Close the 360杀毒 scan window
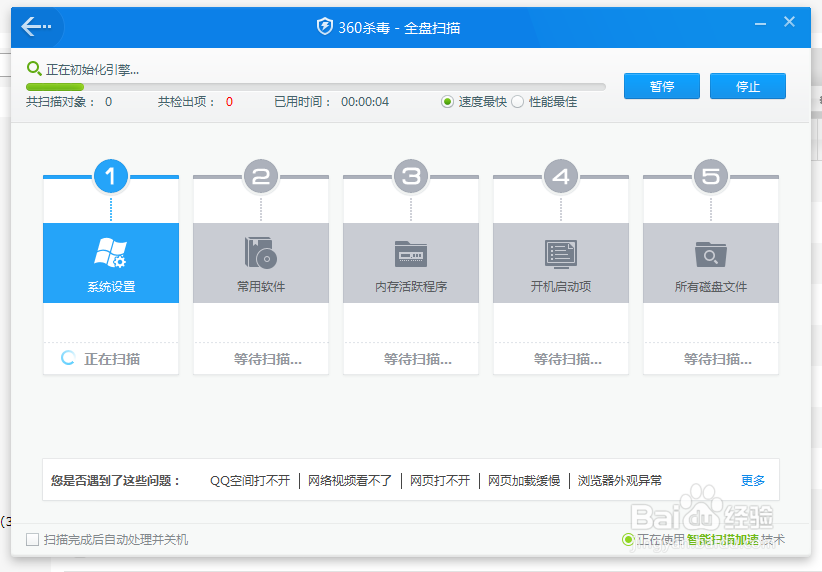This screenshot has height=572, width=822. point(789,22)
